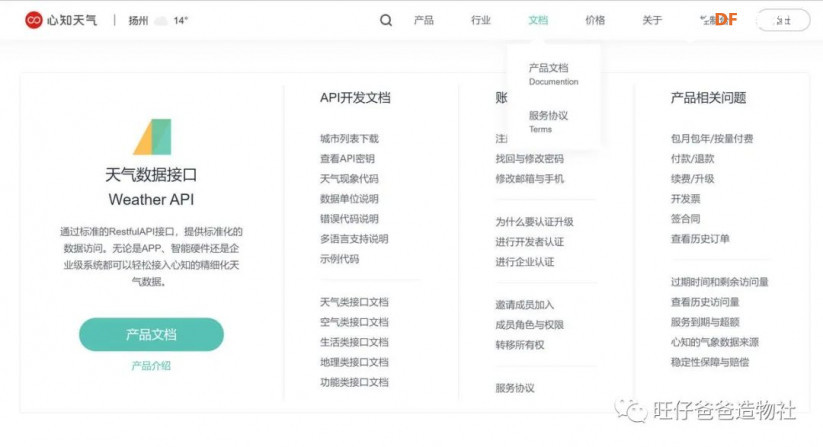The image size is (823, 447).
Task: Open 服务协议 link at column bottom
Action: (x=515, y=388)
